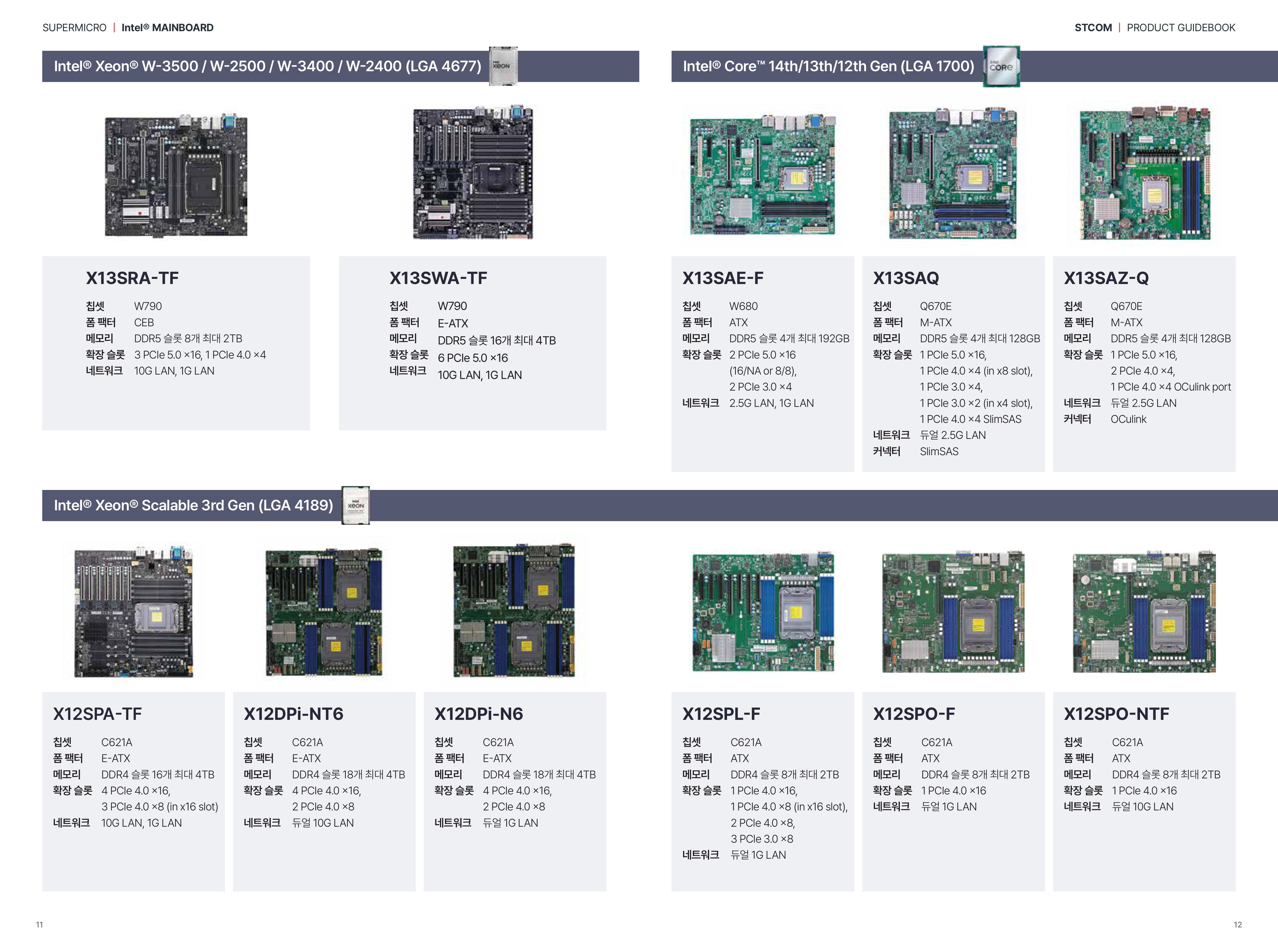The height and width of the screenshot is (952, 1278).
Task: Click the X12SPO-NTF model title
Action: point(1117,714)
